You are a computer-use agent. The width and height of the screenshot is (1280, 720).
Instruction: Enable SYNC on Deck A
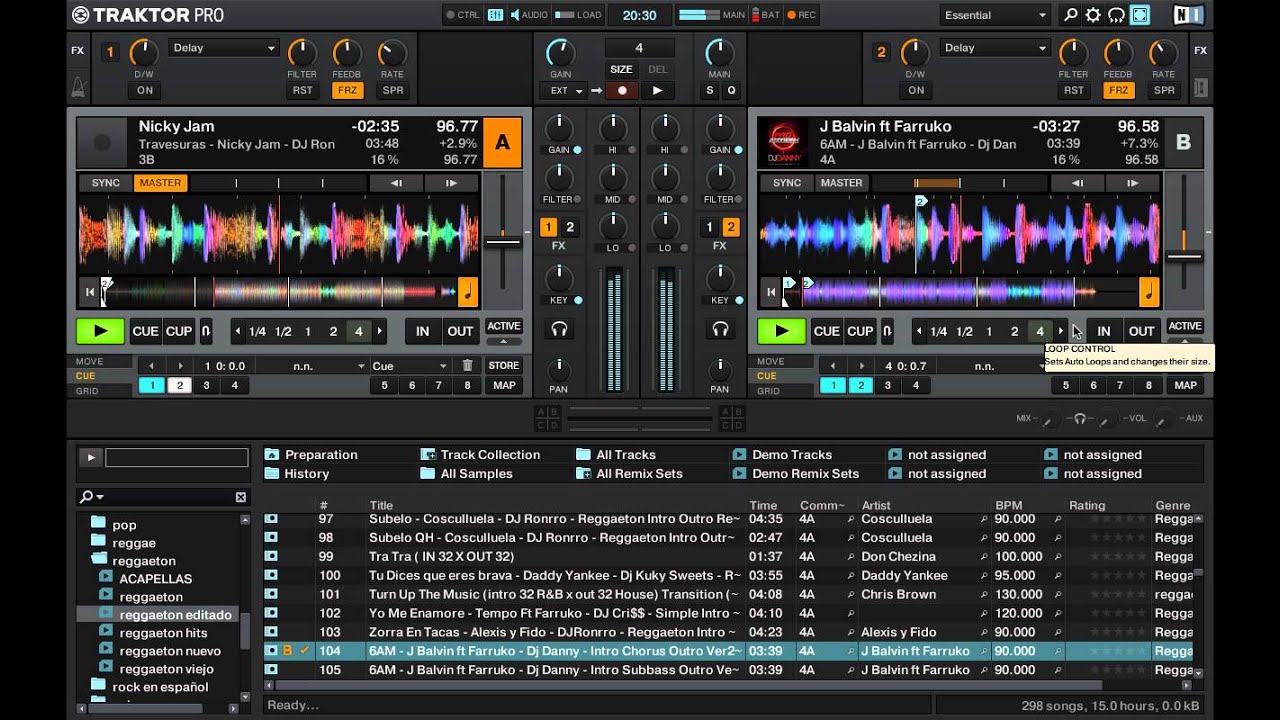coord(106,183)
